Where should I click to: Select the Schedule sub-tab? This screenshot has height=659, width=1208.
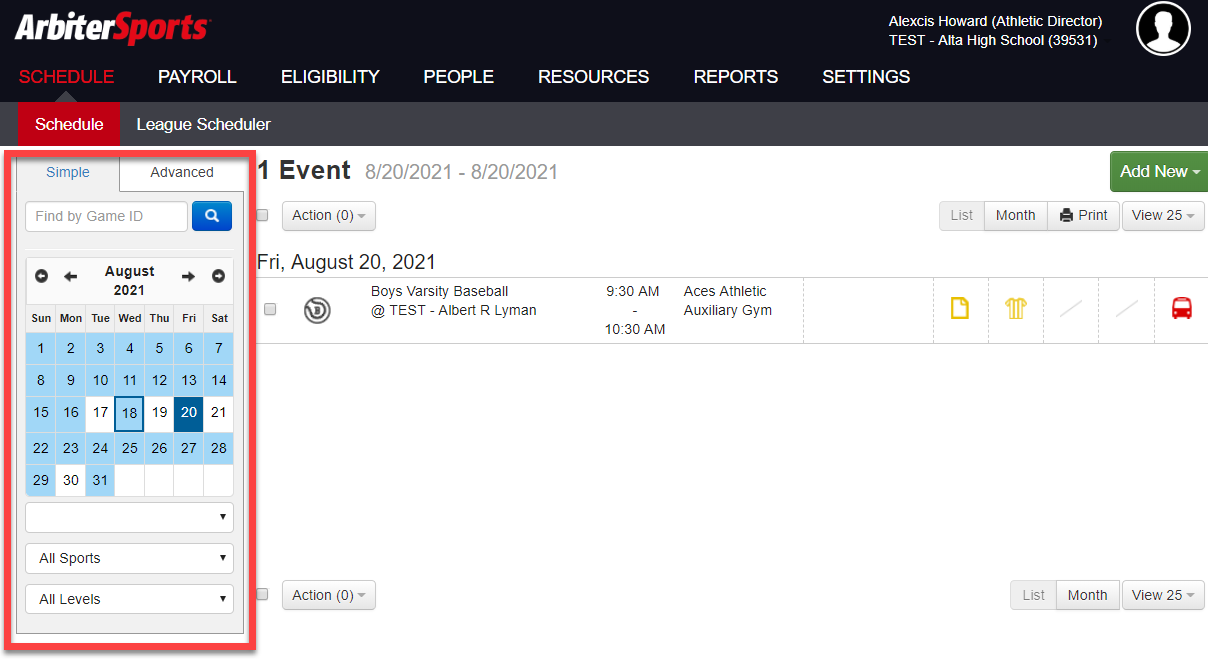point(69,124)
